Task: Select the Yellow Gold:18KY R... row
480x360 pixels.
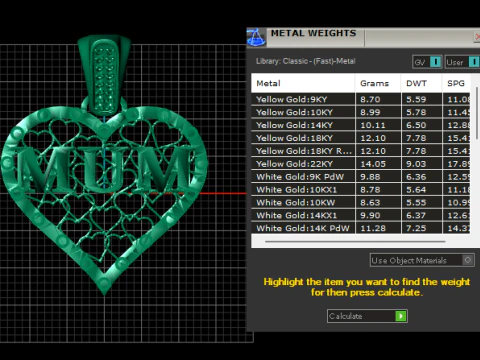Action: click(x=361, y=151)
